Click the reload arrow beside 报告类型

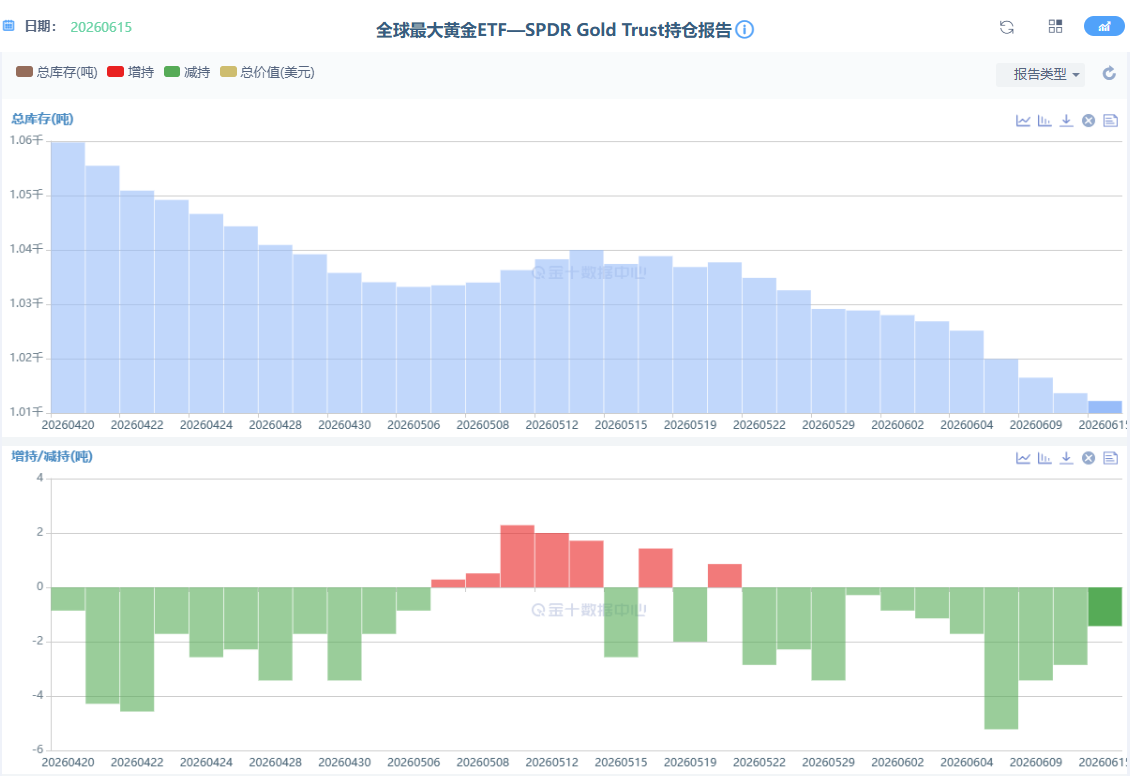tap(1109, 73)
